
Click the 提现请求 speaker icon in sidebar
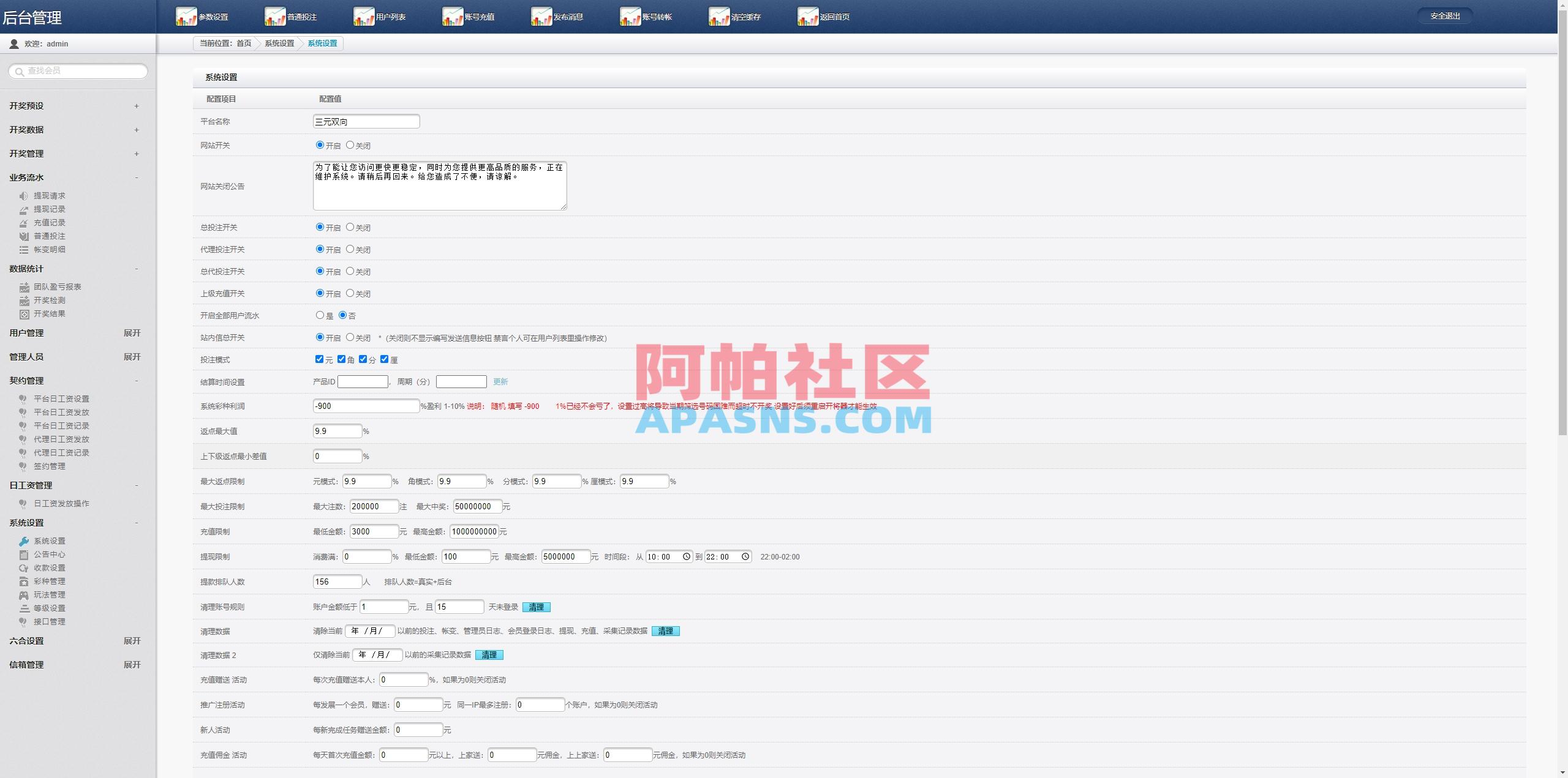point(24,196)
